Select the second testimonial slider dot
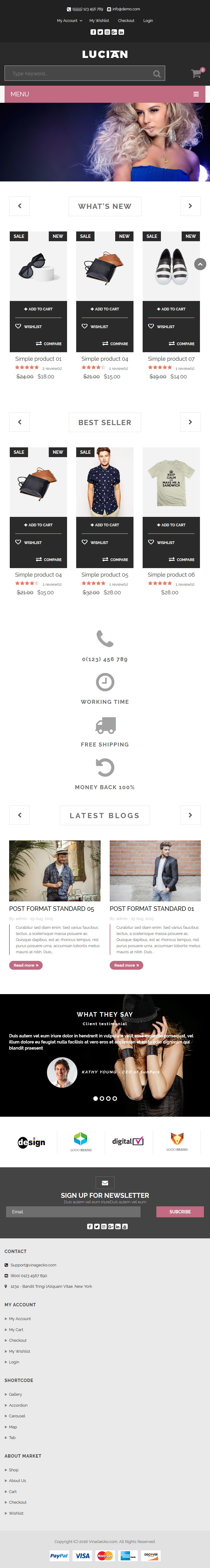 click(x=102, y=1099)
